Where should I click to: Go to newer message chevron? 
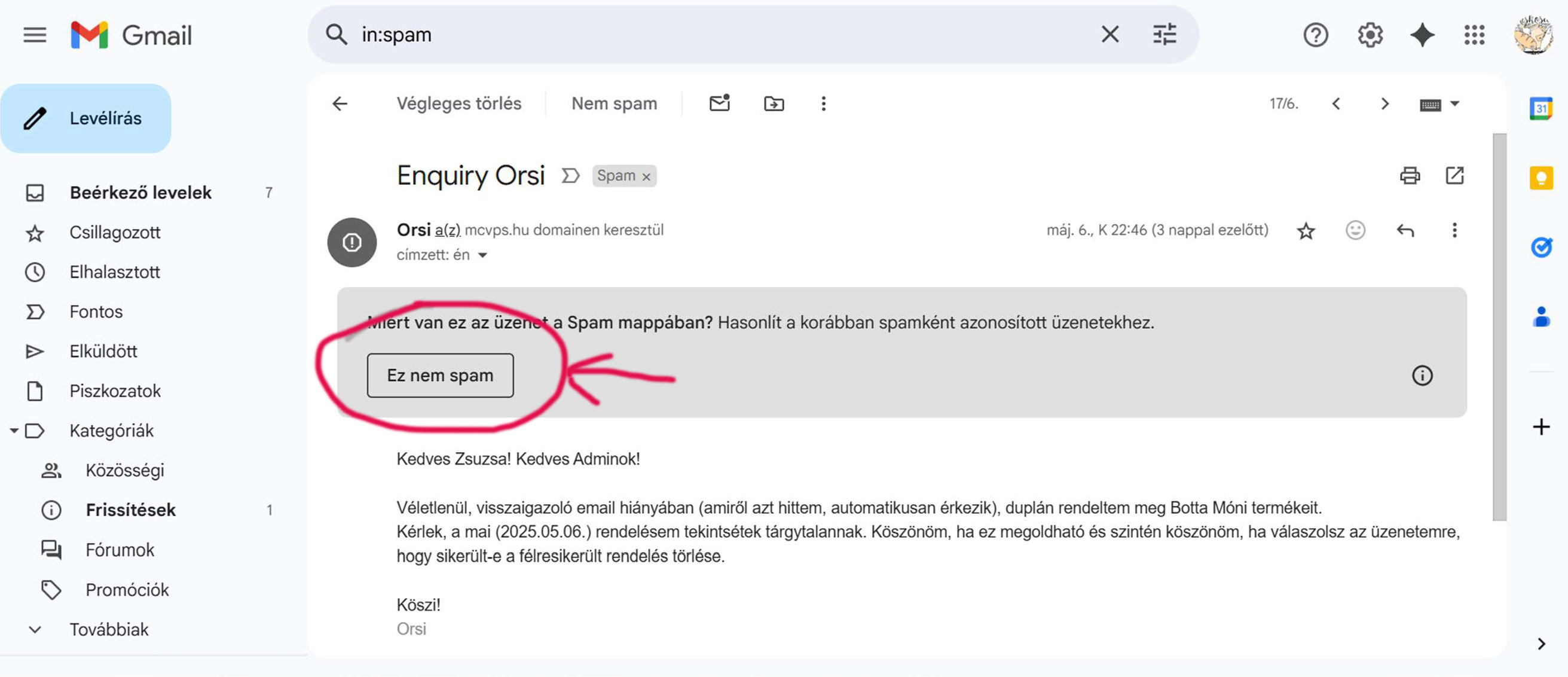click(x=1336, y=103)
